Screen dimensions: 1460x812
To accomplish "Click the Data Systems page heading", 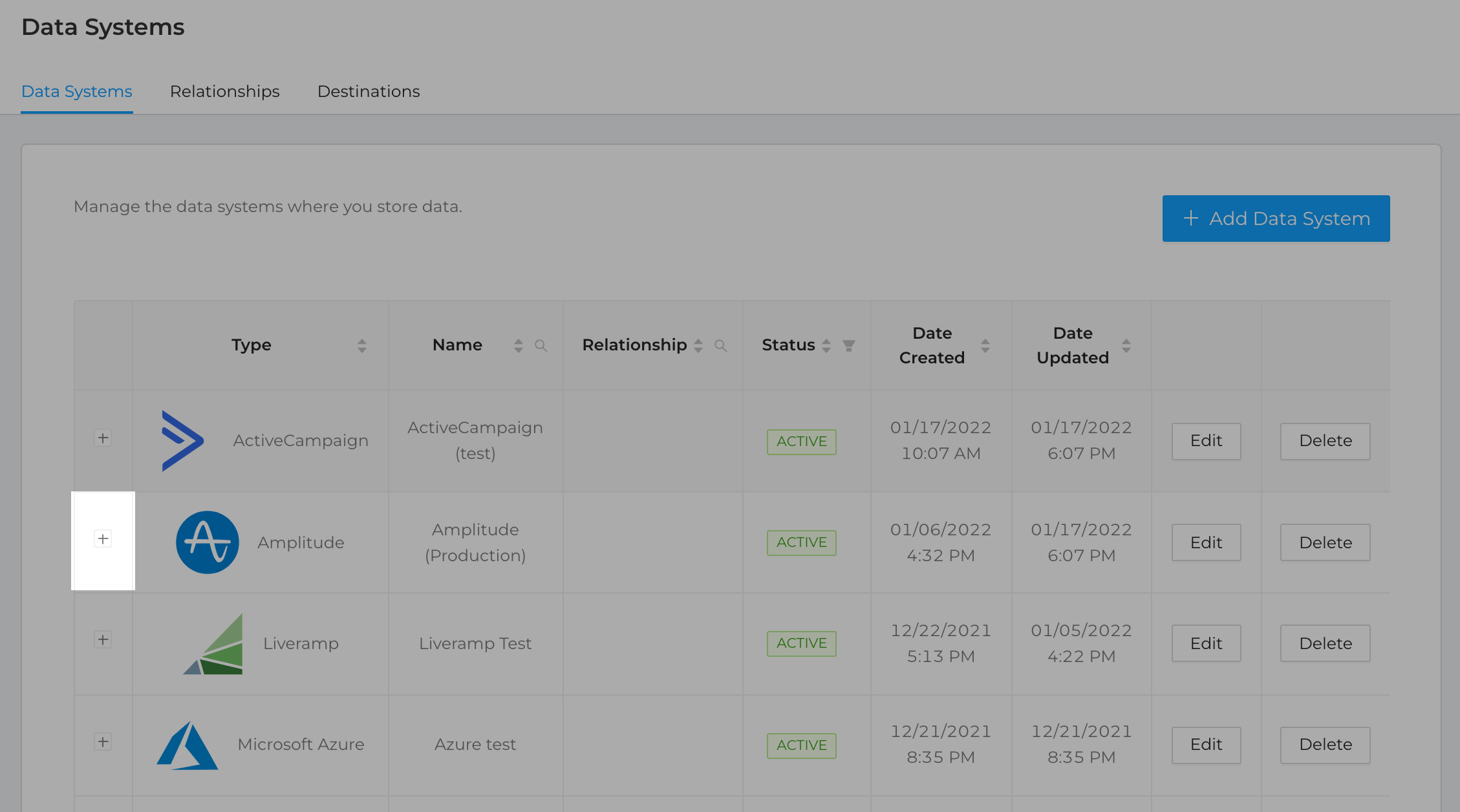I will click(x=103, y=27).
